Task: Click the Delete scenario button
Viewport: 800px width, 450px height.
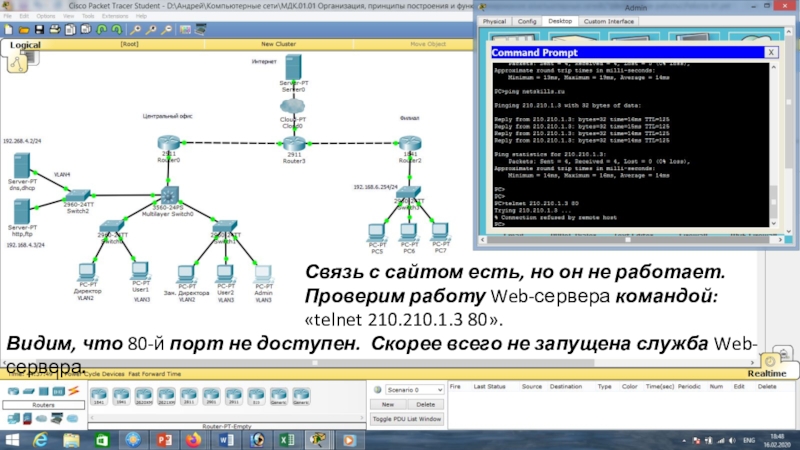Action: (426, 405)
